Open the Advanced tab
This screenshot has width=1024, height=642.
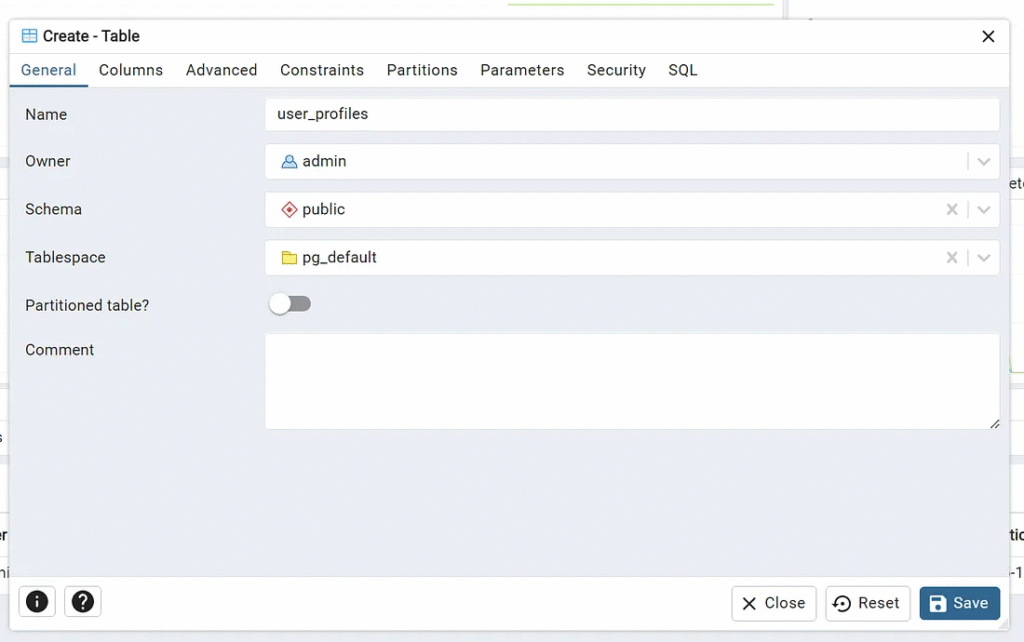coord(221,71)
